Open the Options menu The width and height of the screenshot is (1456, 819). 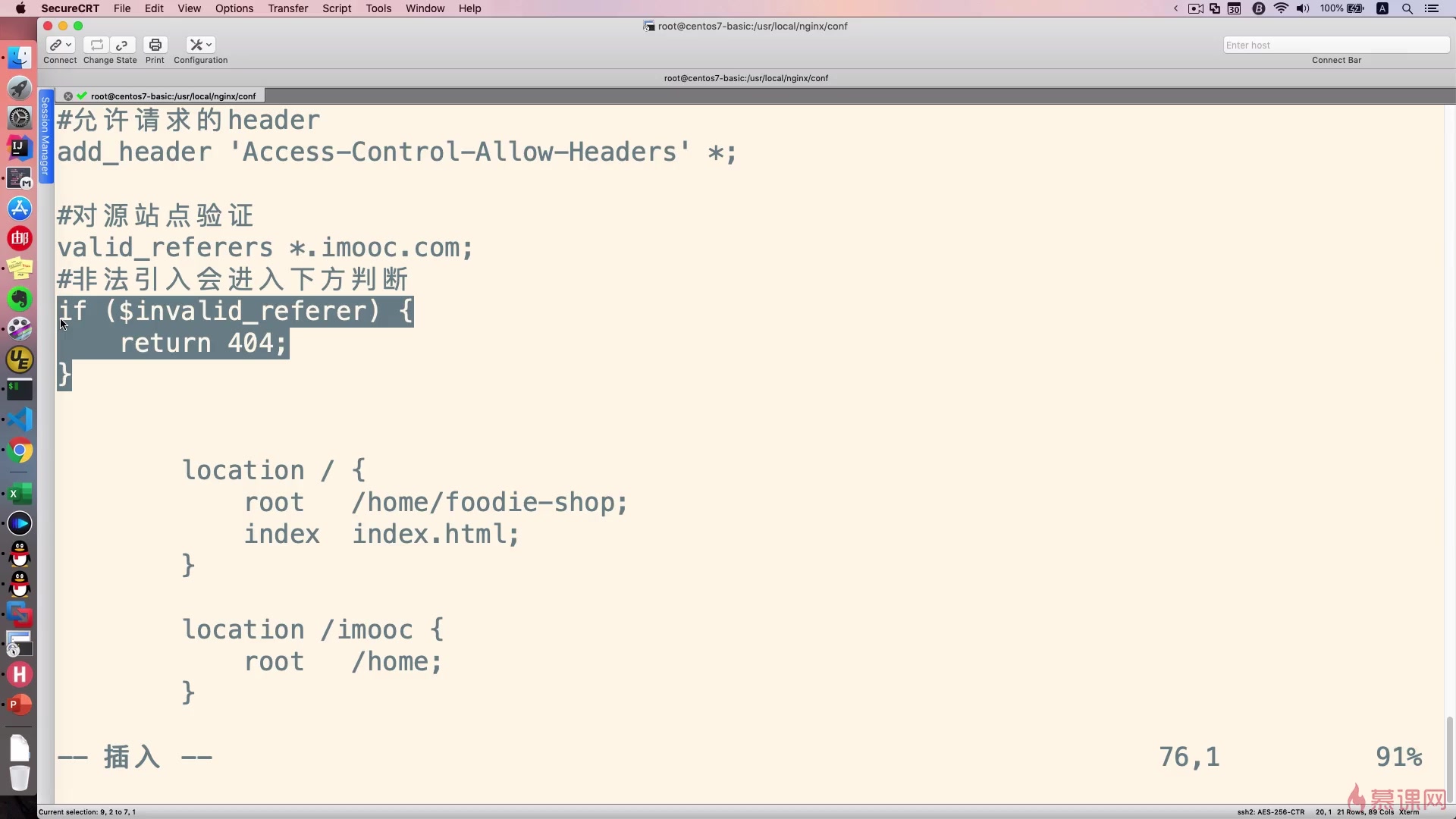point(234,8)
